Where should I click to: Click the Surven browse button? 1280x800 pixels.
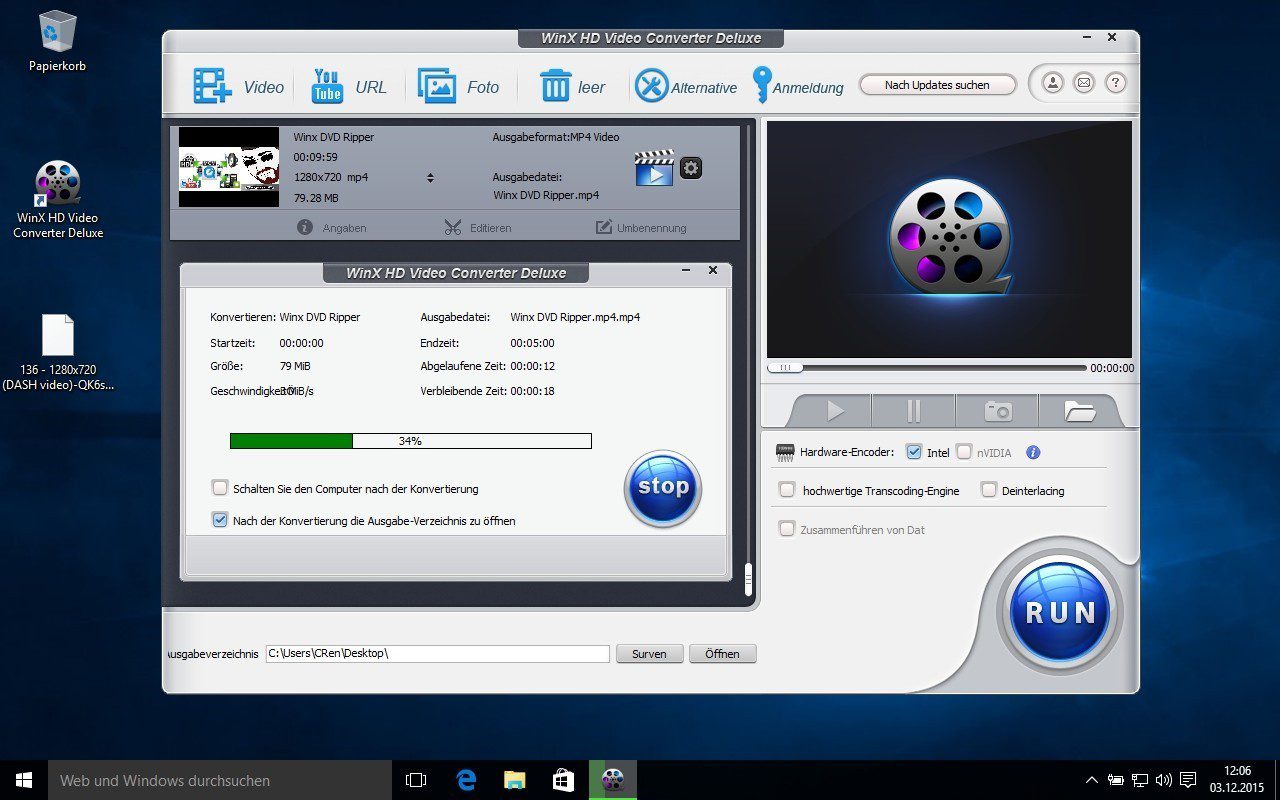649,654
